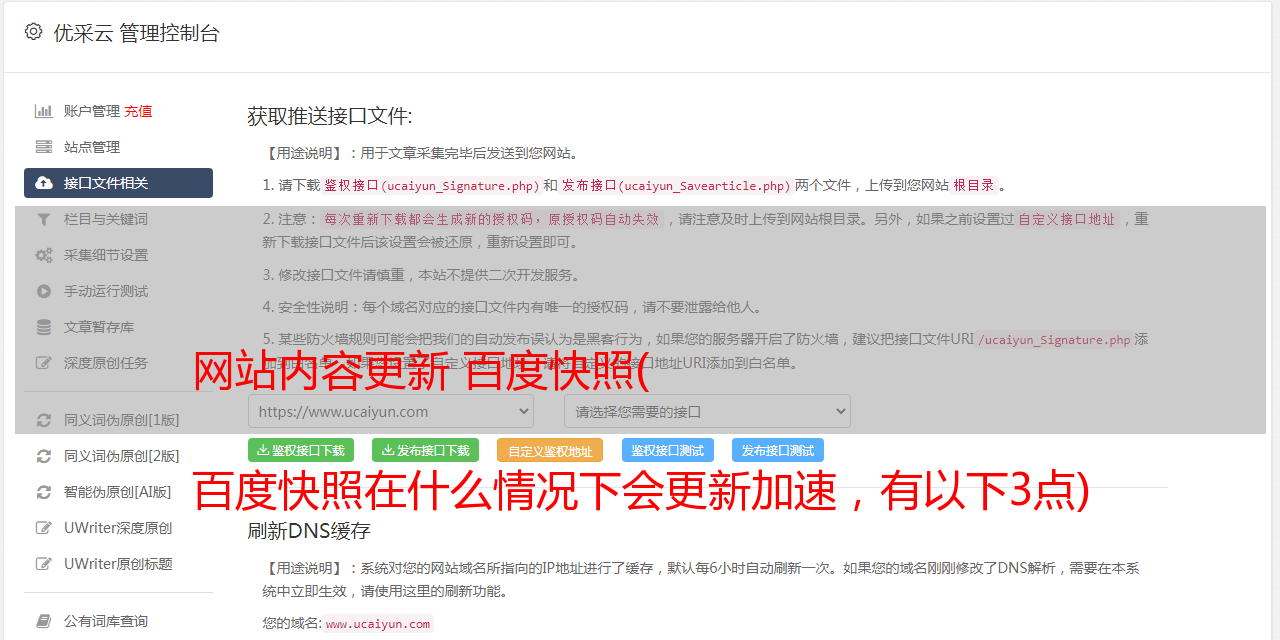1280x640 pixels.
Task: Click the 根目录 highlighted text
Action: point(974,185)
